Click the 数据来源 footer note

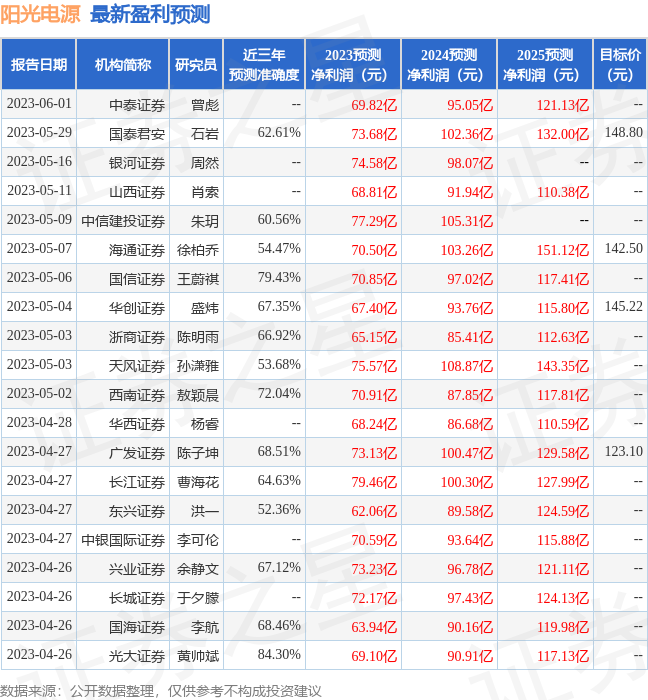(161, 691)
